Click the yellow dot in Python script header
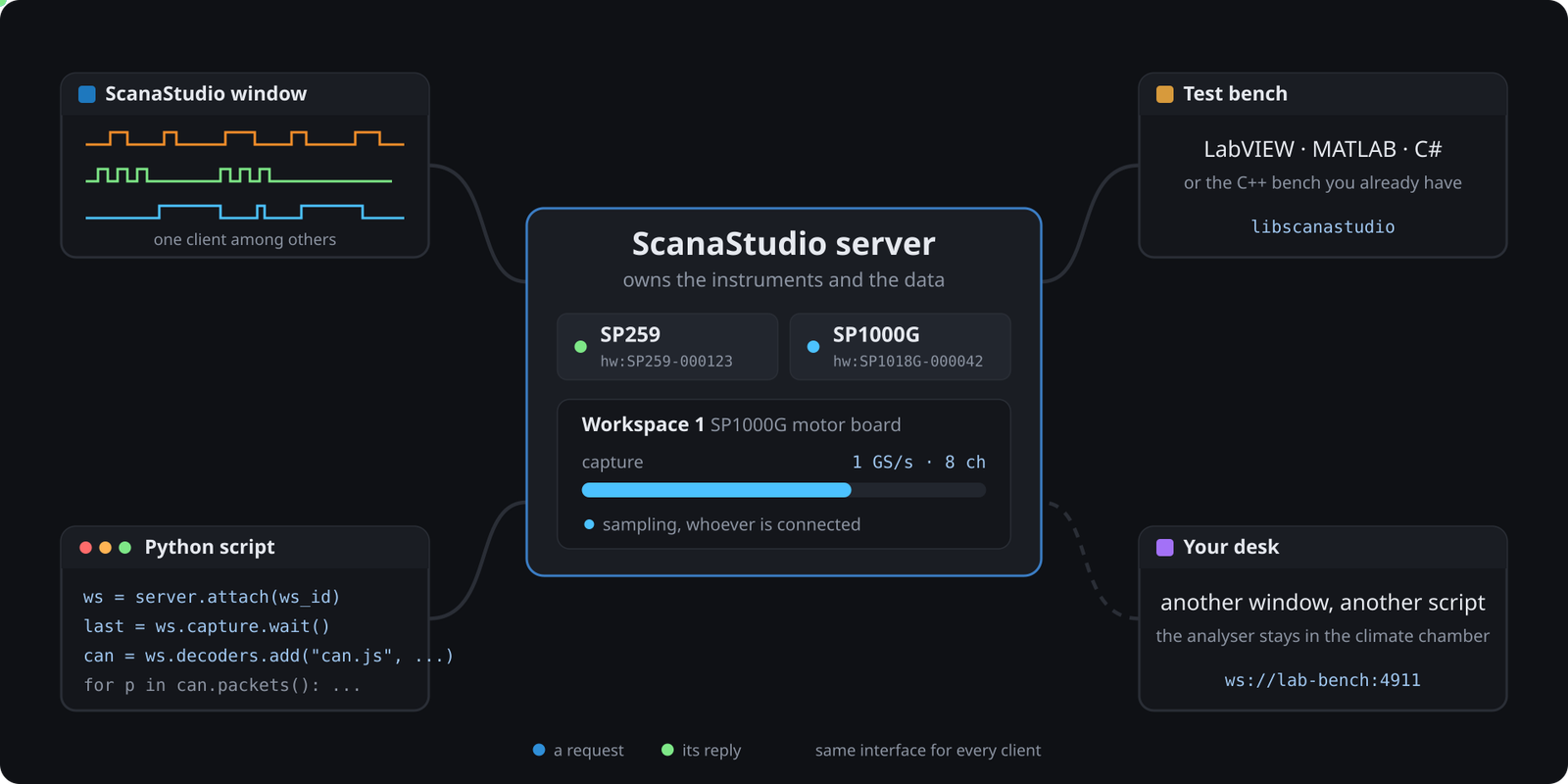1568x784 pixels. [106, 548]
